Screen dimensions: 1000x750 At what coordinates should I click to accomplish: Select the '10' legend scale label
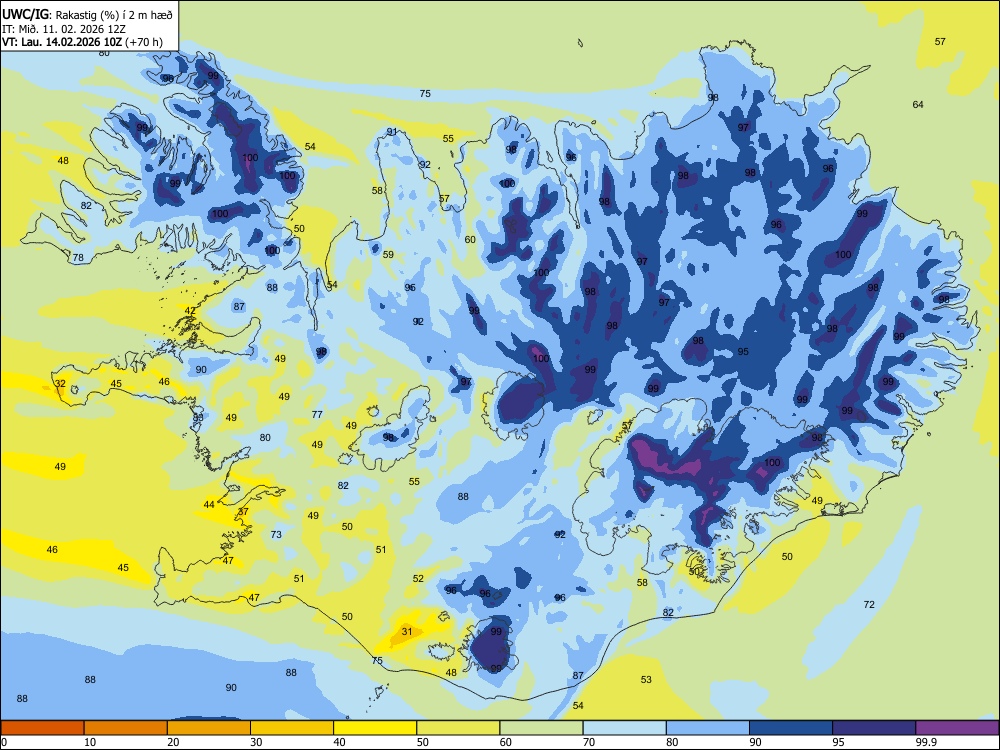[90, 742]
